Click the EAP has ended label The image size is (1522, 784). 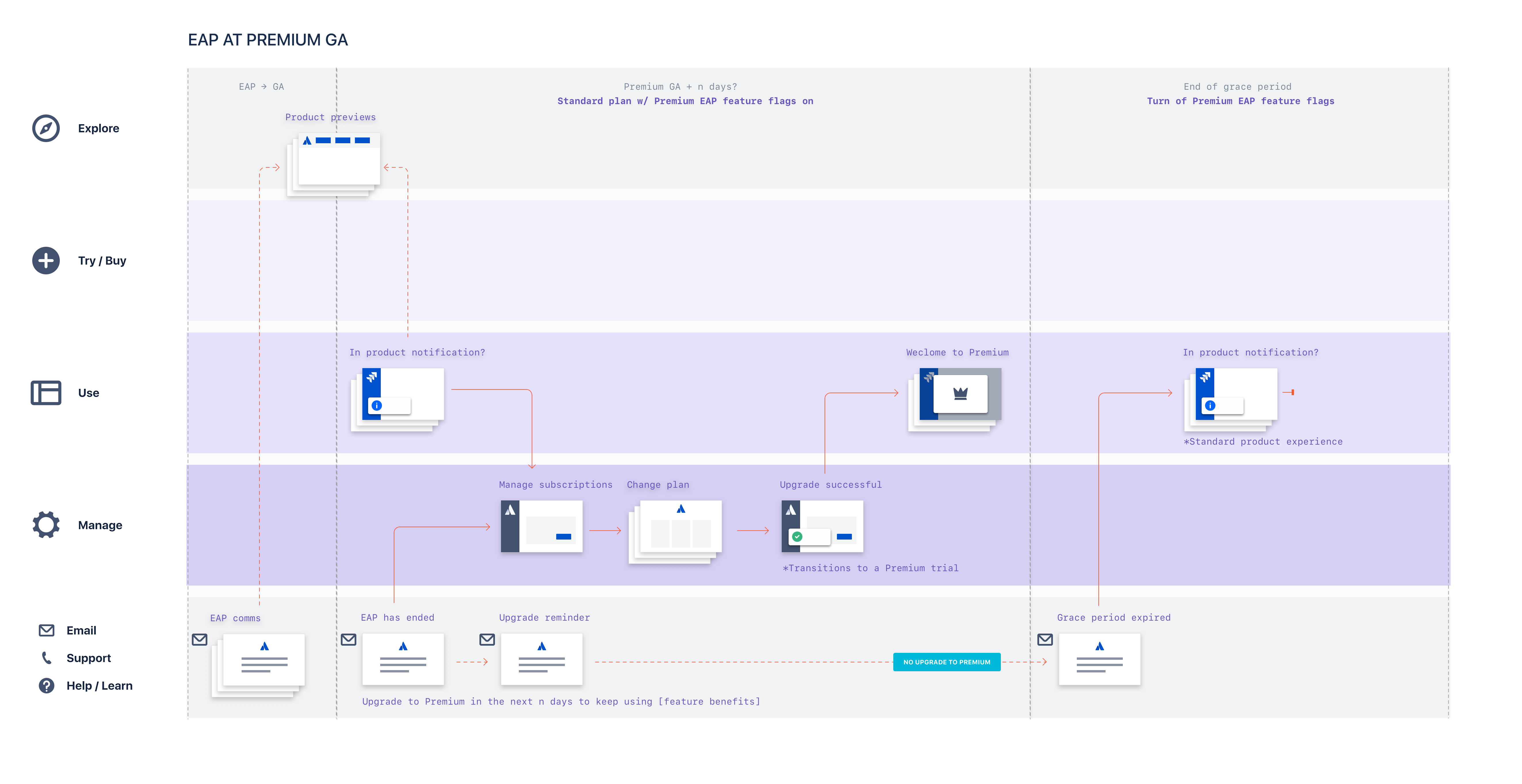397,617
